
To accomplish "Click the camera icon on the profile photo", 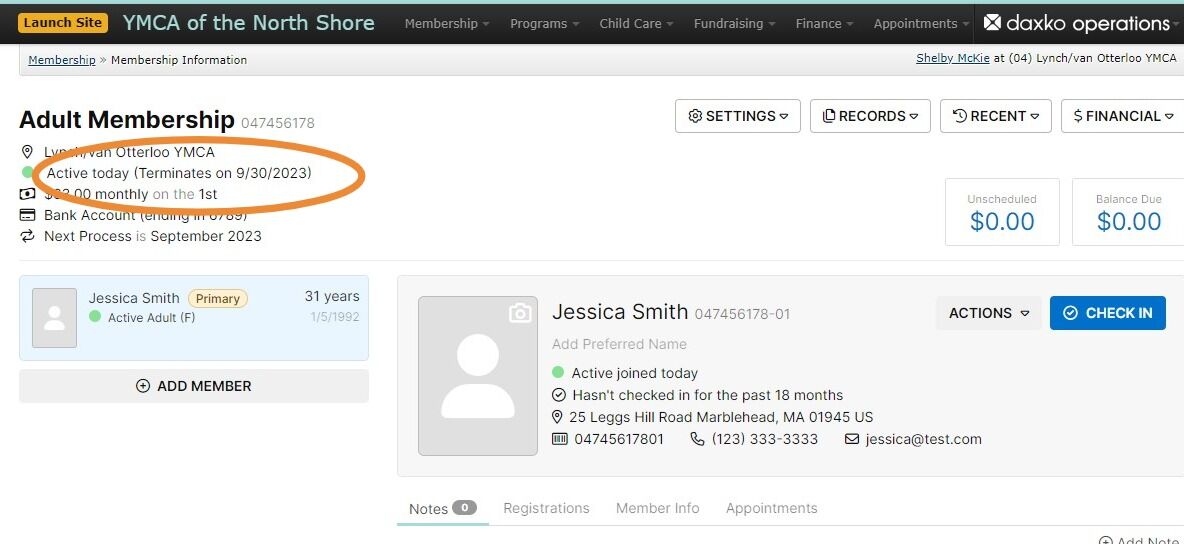I will [x=520, y=313].
